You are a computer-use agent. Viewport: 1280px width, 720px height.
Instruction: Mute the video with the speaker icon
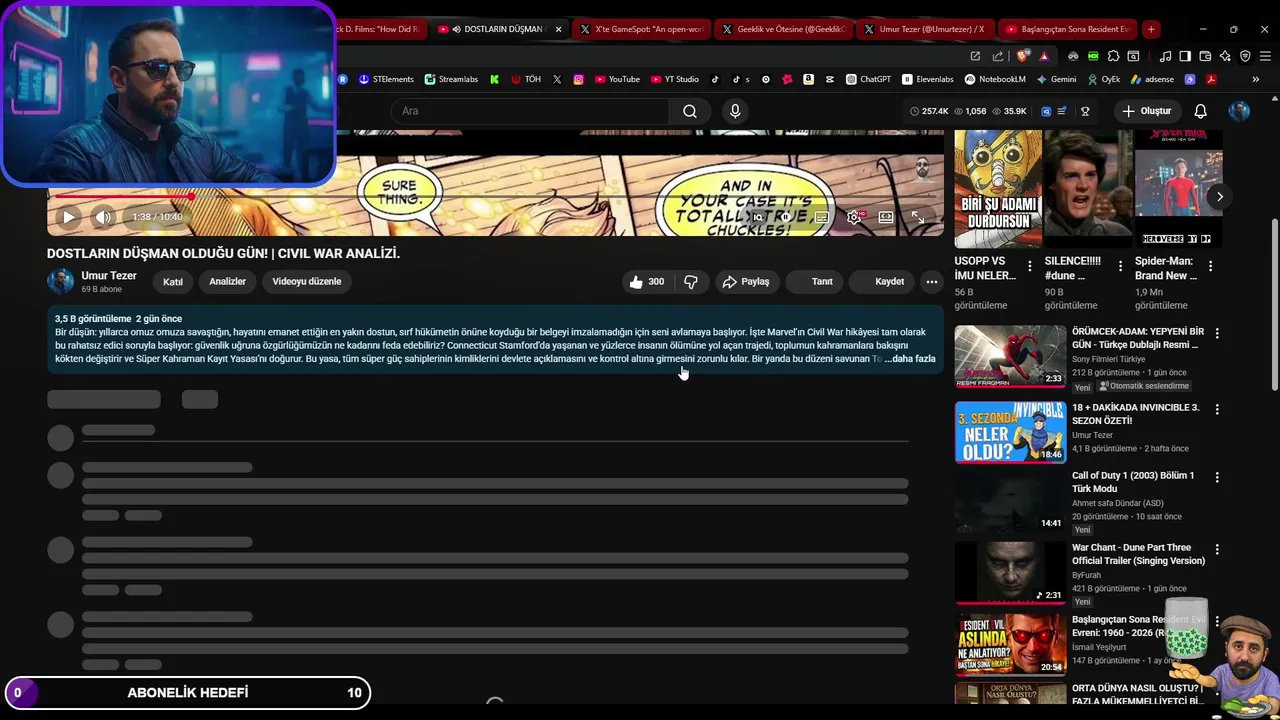click(x=104, y=217)
